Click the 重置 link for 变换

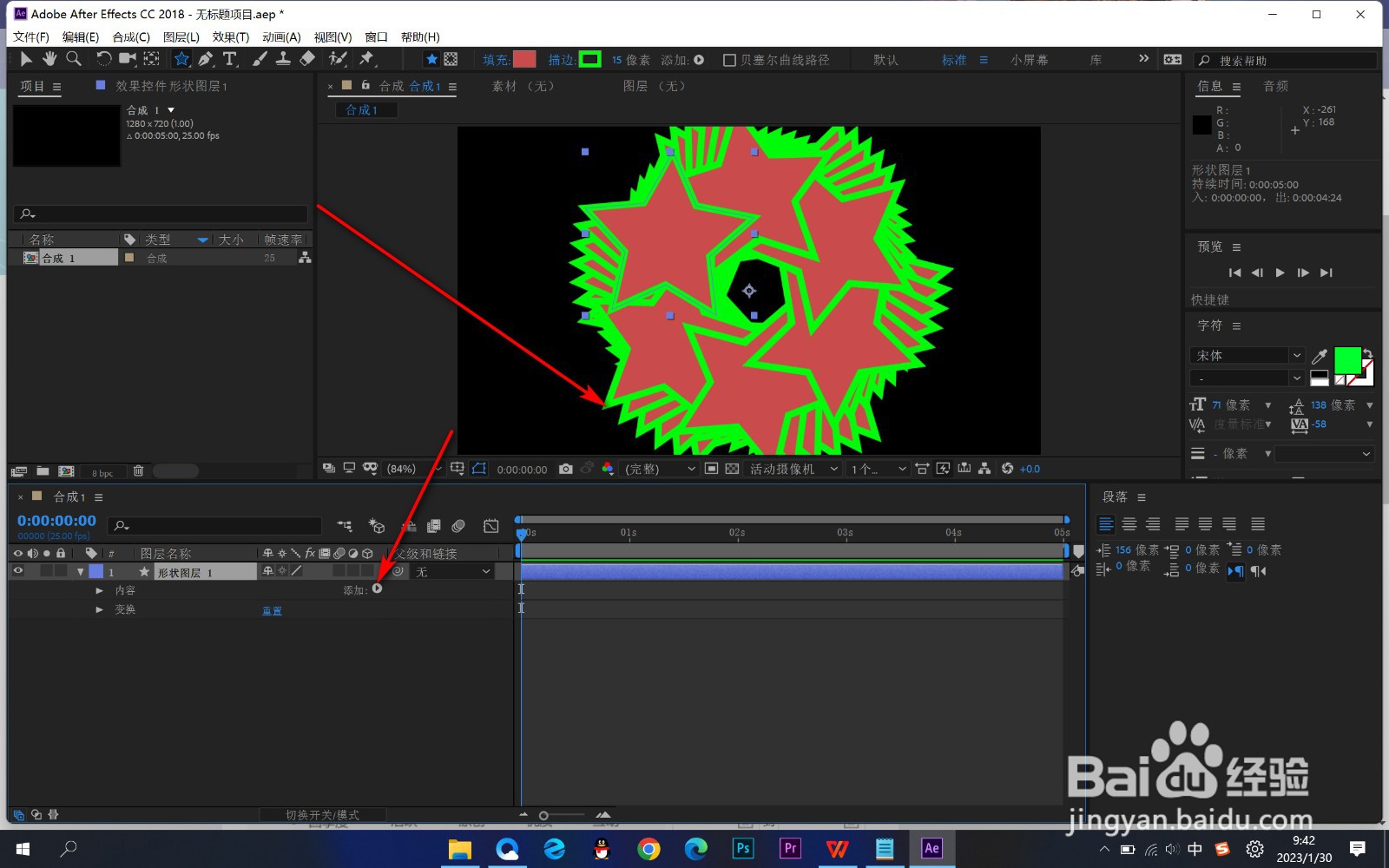272,610
